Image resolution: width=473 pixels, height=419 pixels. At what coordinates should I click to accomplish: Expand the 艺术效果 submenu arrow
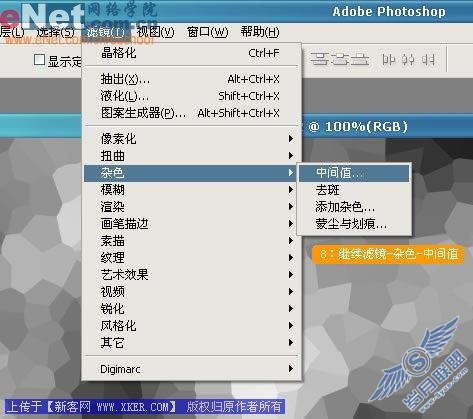tap(291, 275)
